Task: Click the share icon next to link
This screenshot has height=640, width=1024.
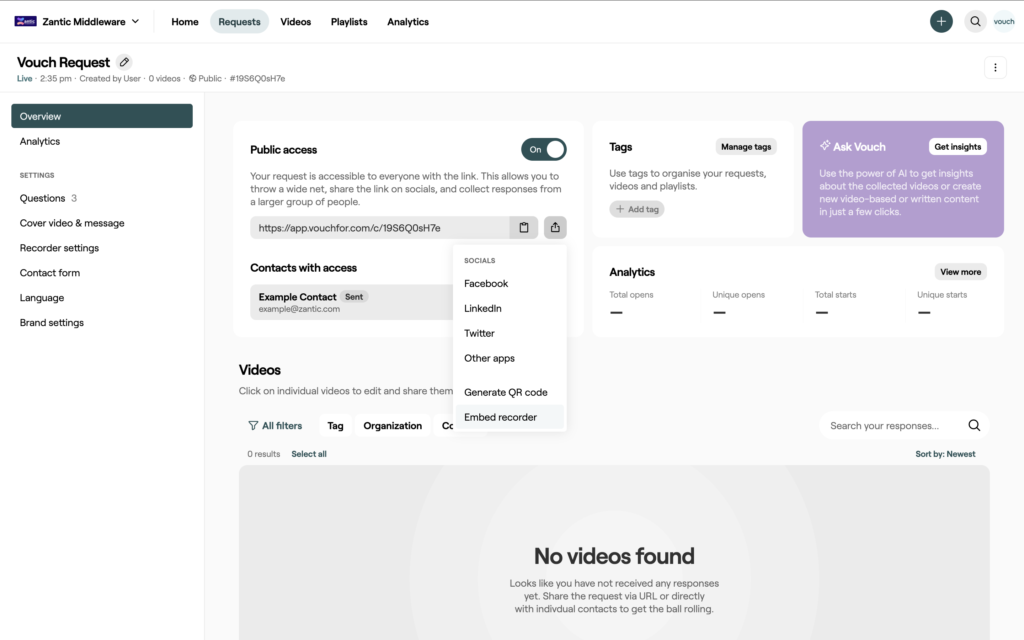Action: tap(555, 227)
